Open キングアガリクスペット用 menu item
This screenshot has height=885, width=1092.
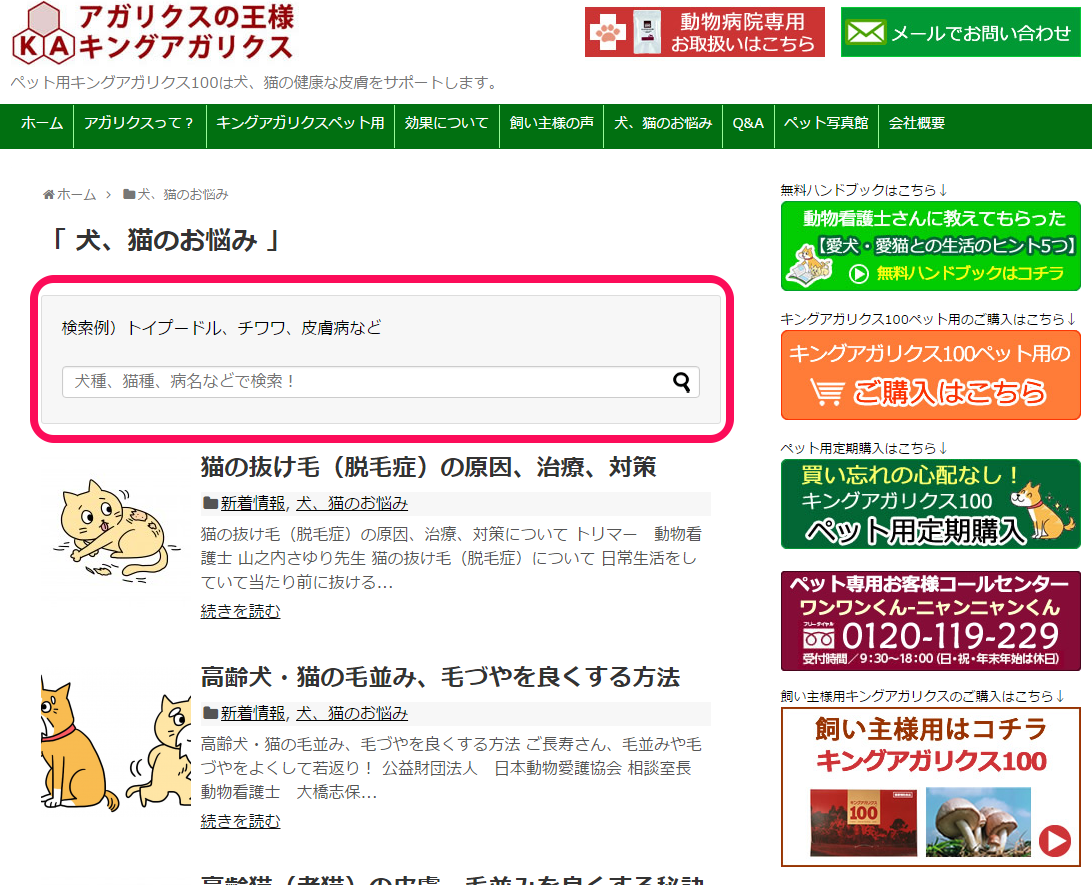point(300,123)
